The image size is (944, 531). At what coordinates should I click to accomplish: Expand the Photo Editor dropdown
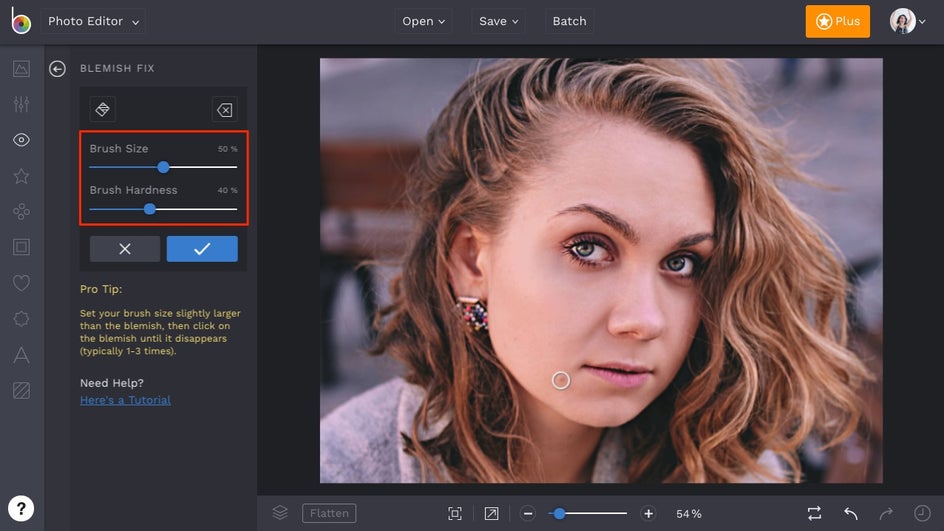pyautogui.click(x=94, y=21)
